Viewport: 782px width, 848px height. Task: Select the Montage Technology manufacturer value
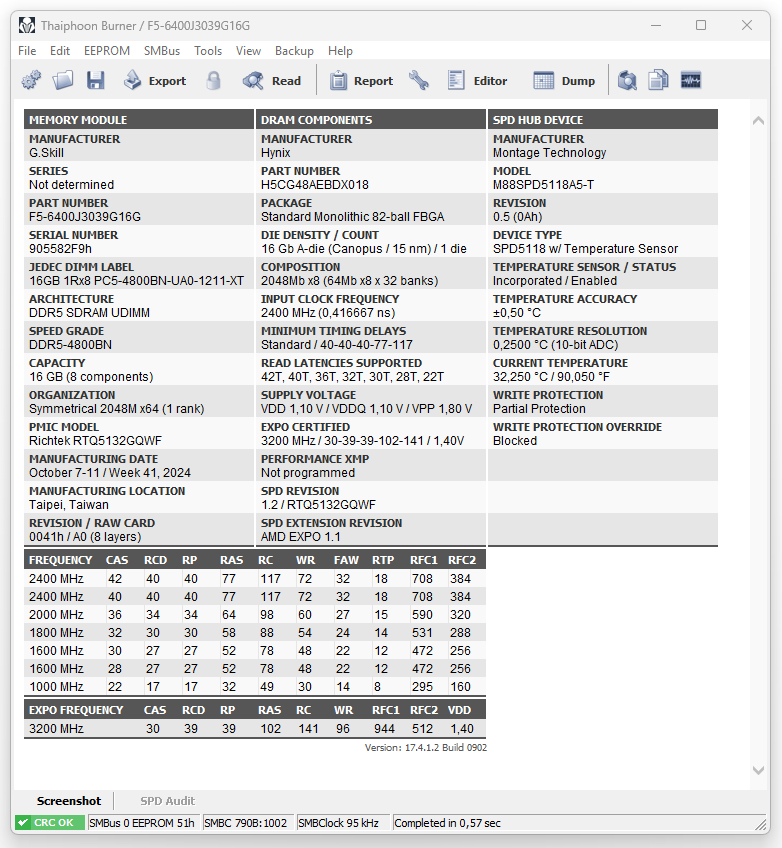(549, 153)
